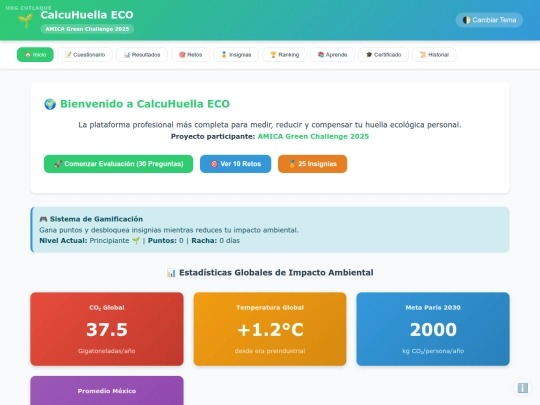Click desde era preindustrial label
Viewport: 540px width, 405px height.
[x=270, y=351]
